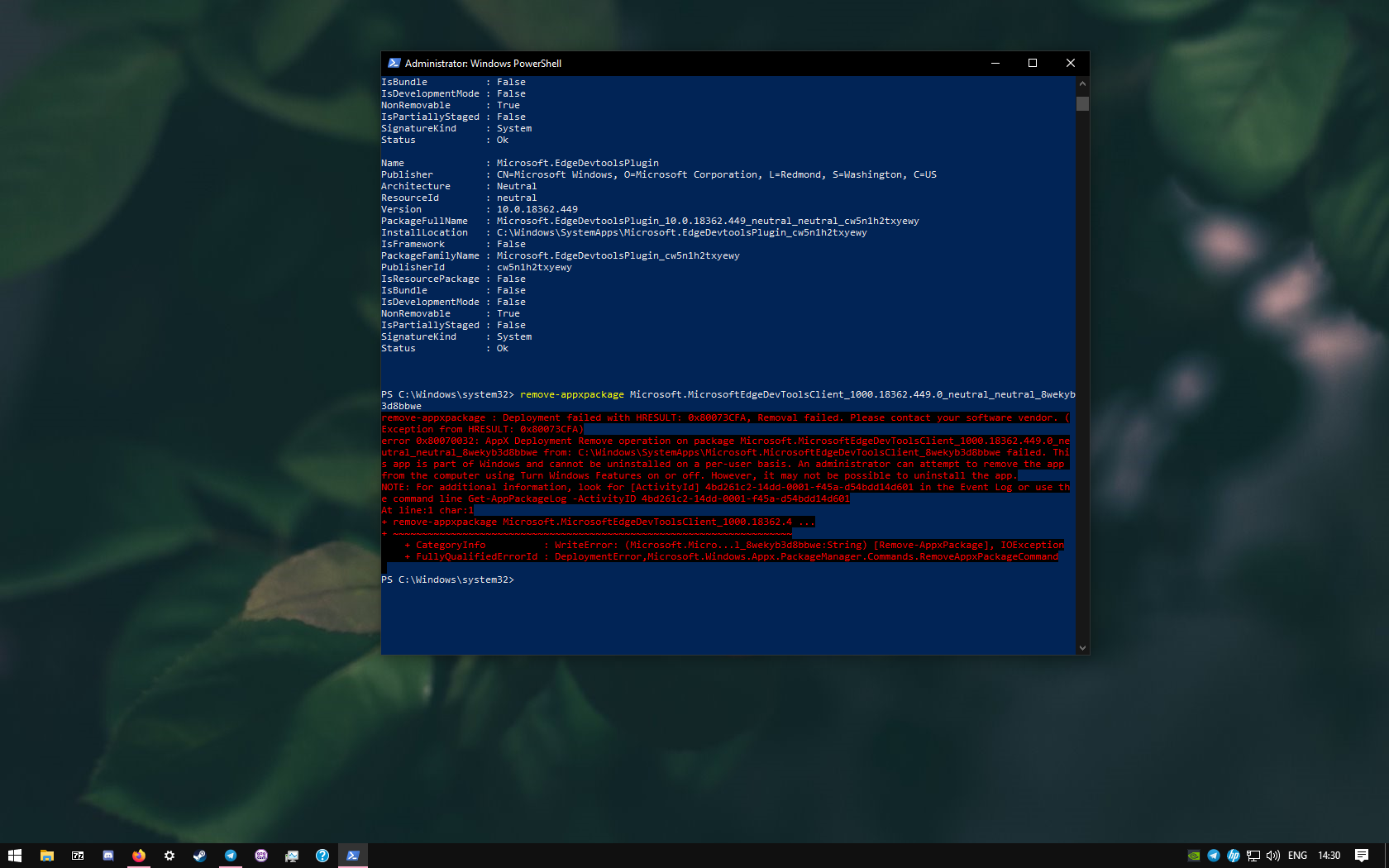Open the Windows Start menu
The height and width of the screenshot is (868, 1389).
click(15, 856)
